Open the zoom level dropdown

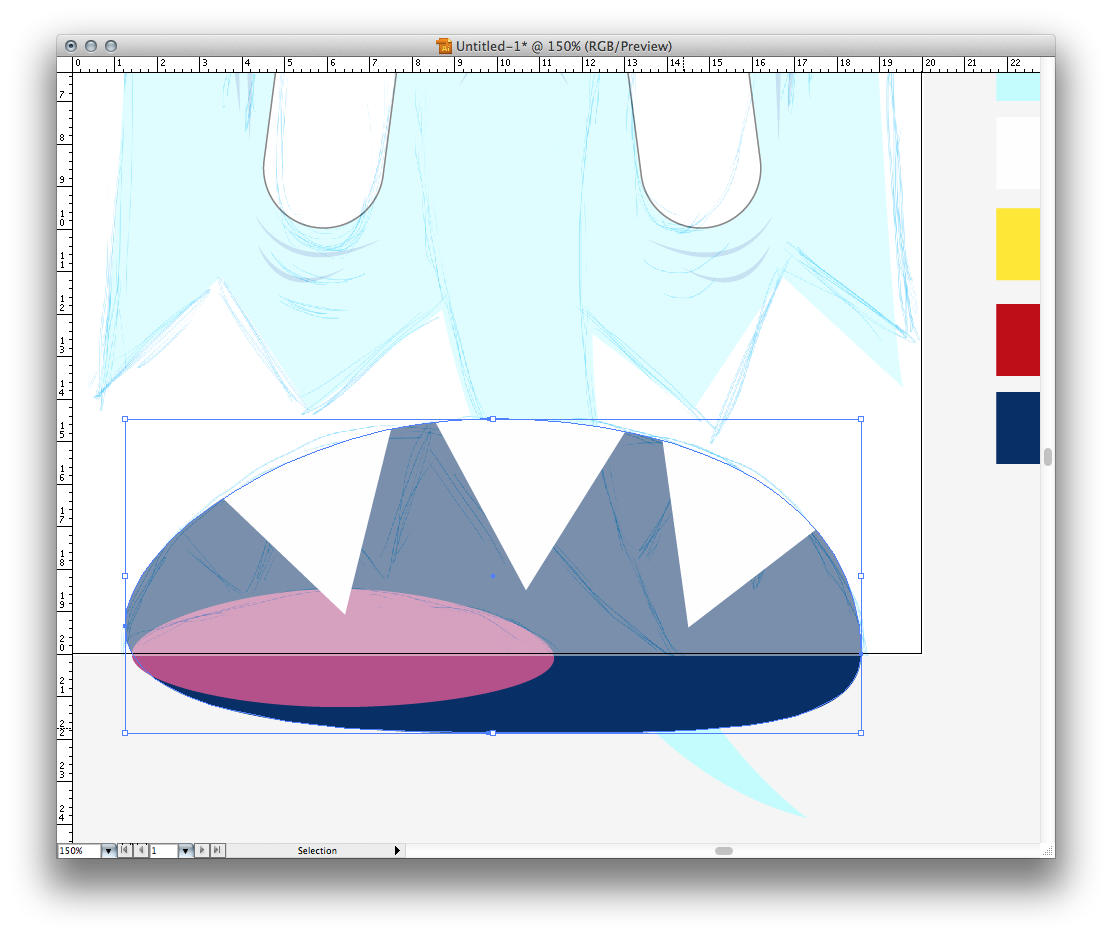(x=108, y=851)
